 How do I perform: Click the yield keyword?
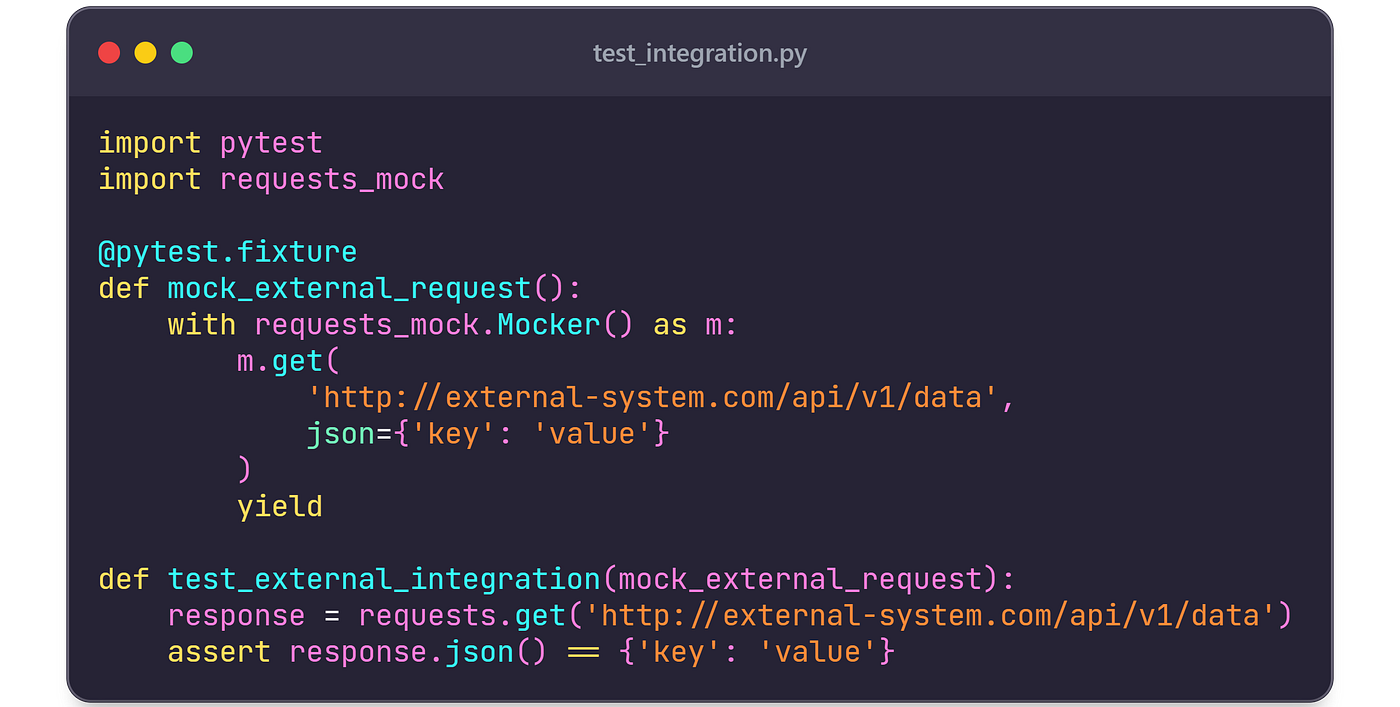pos(279,506)
